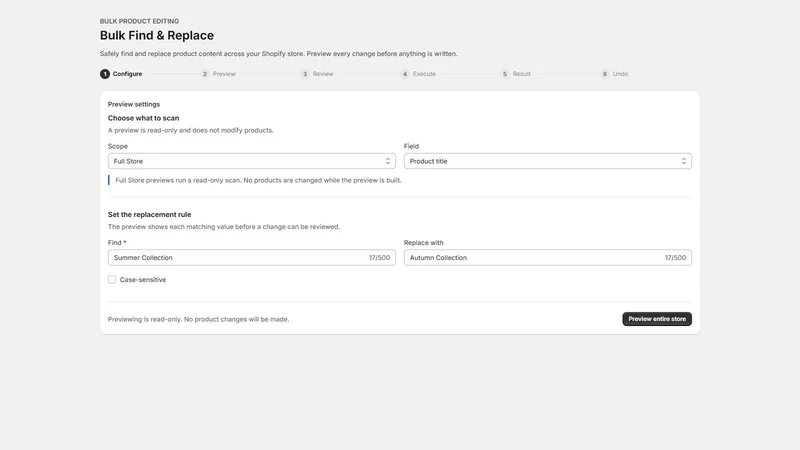This screenshot has height=450, width=800.
Task: Click the Preview entire store button
Action: 657,319
